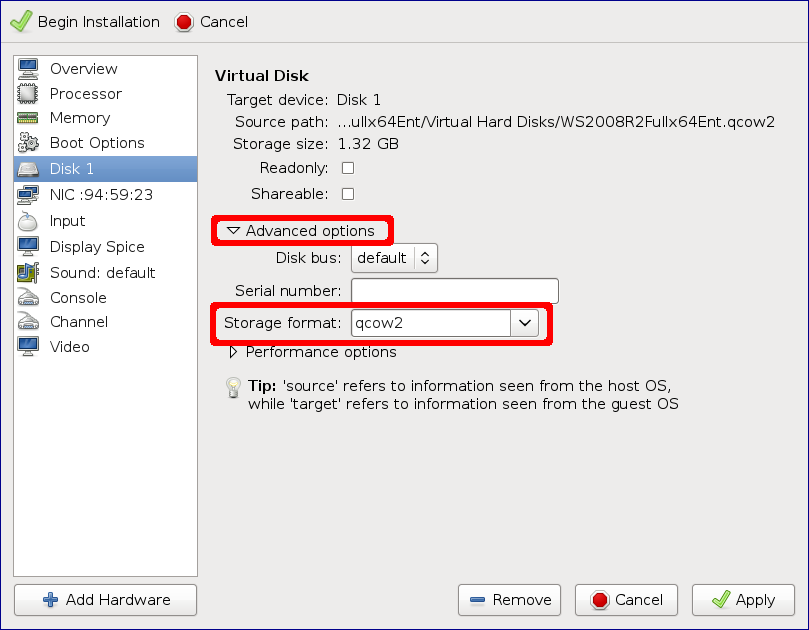Screen dimensions: 809x630
Task: Toggle the Shareable checkbox
Action: click(348, 194)
